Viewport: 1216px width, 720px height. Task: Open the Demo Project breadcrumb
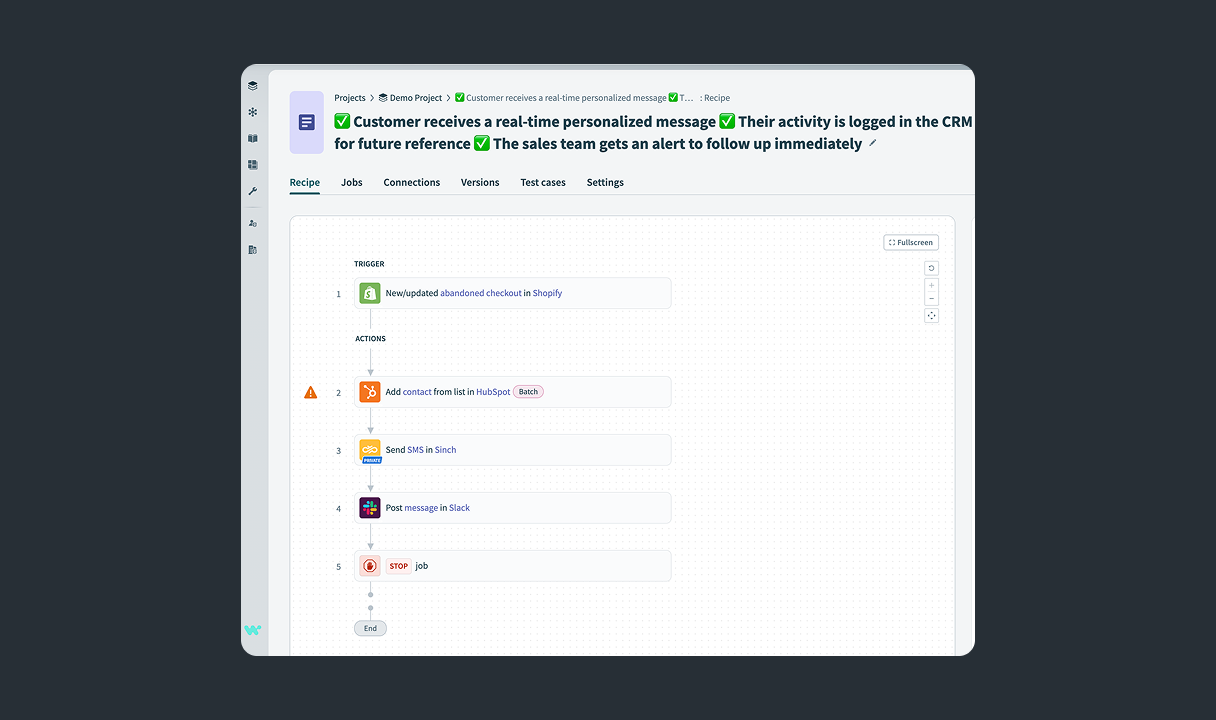[410, 98]
